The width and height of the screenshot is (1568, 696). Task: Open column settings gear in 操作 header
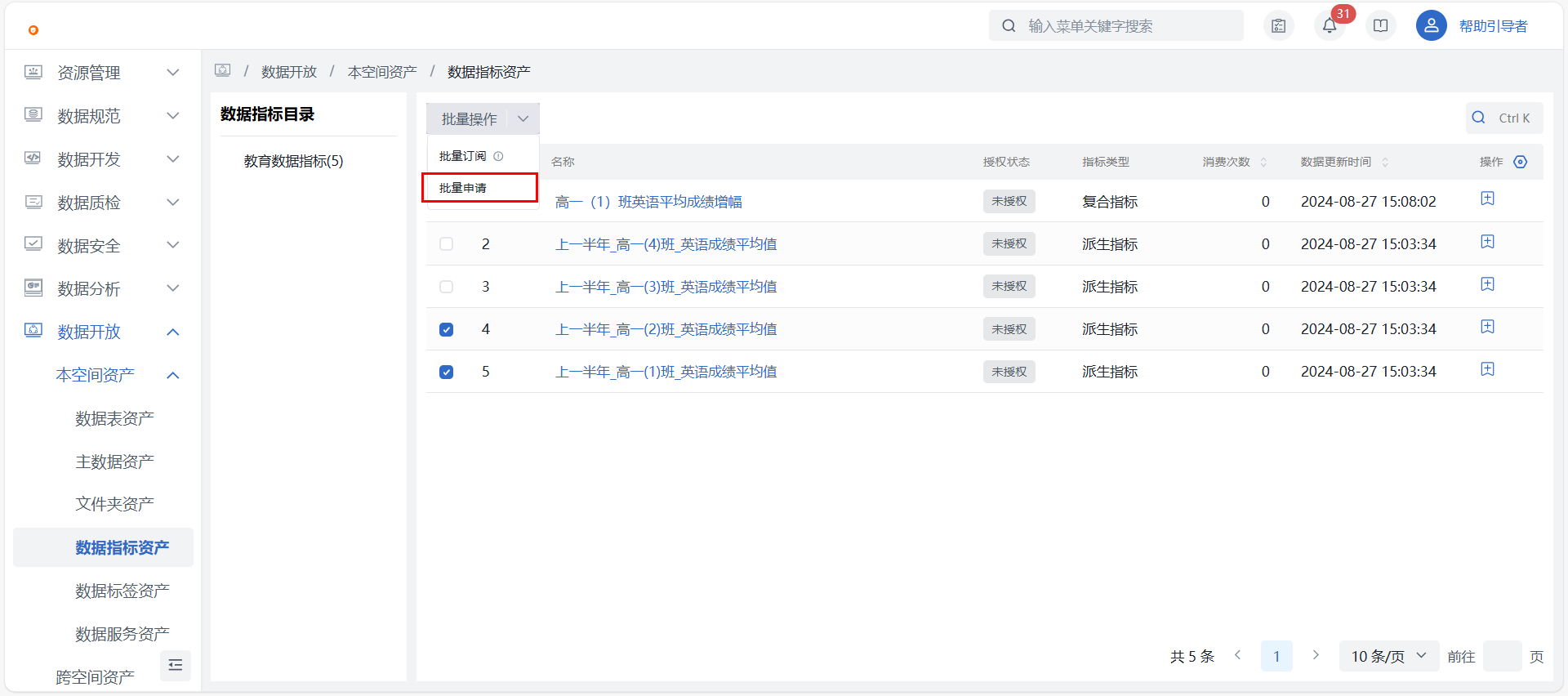click(1521, 162)
